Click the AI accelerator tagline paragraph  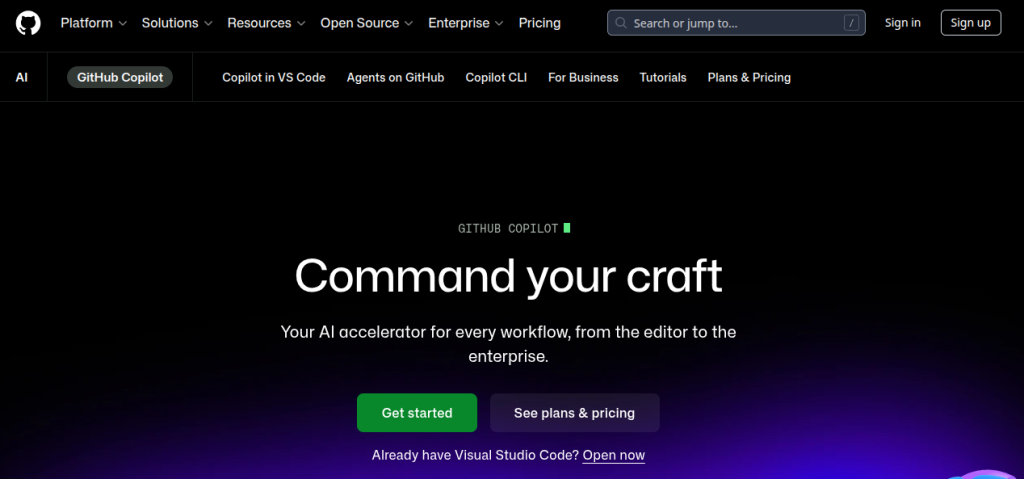pos(509,344)
